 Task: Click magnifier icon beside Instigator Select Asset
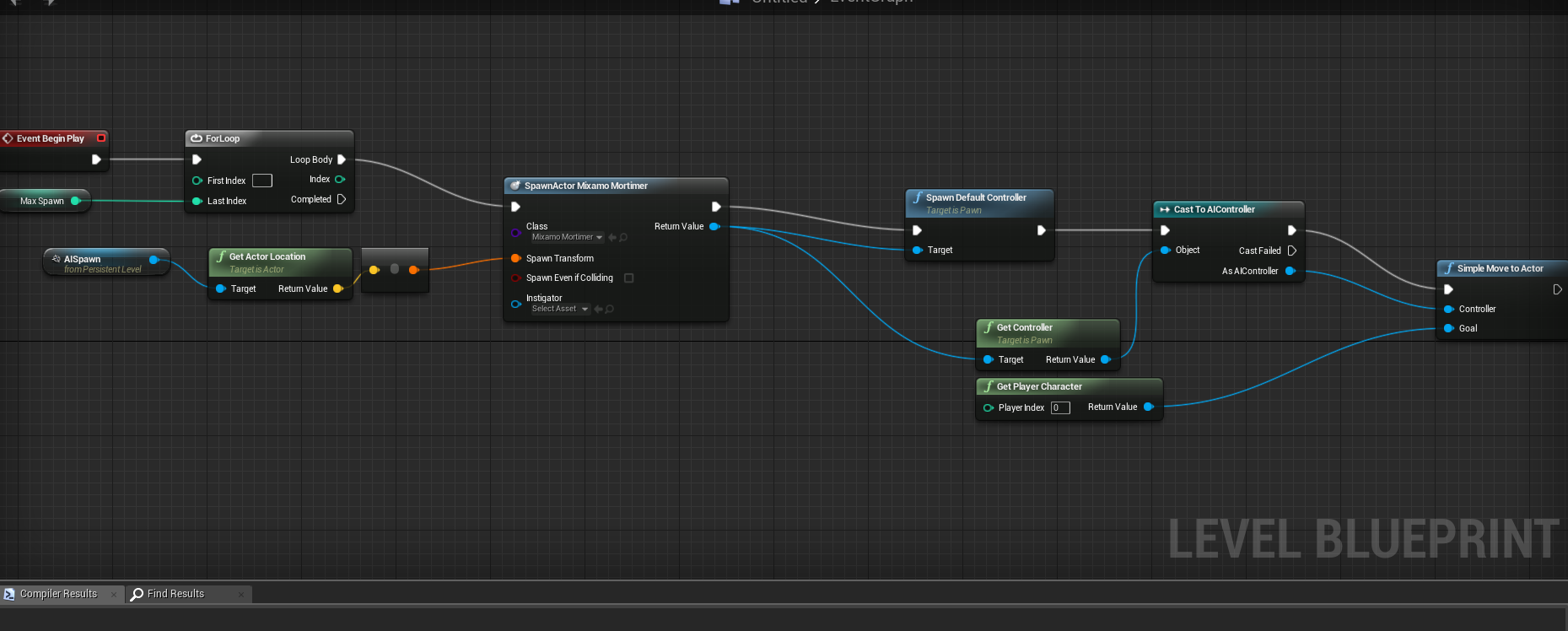point(609,310)
